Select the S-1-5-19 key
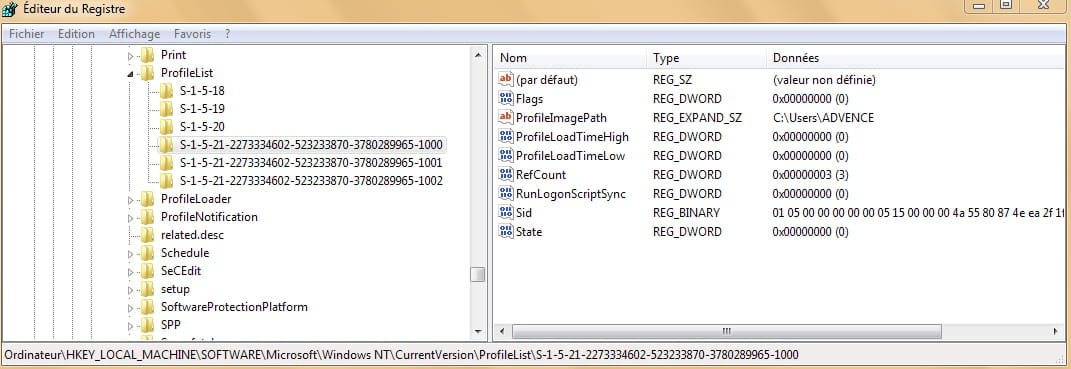This screenshot has width=1071, height=369. (202, 109)
